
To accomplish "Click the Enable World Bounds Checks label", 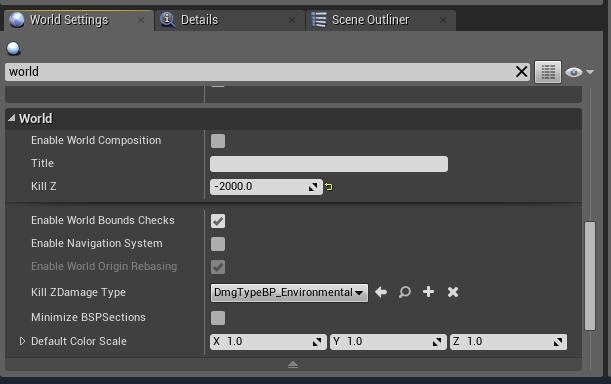I will tap(102, 220).
